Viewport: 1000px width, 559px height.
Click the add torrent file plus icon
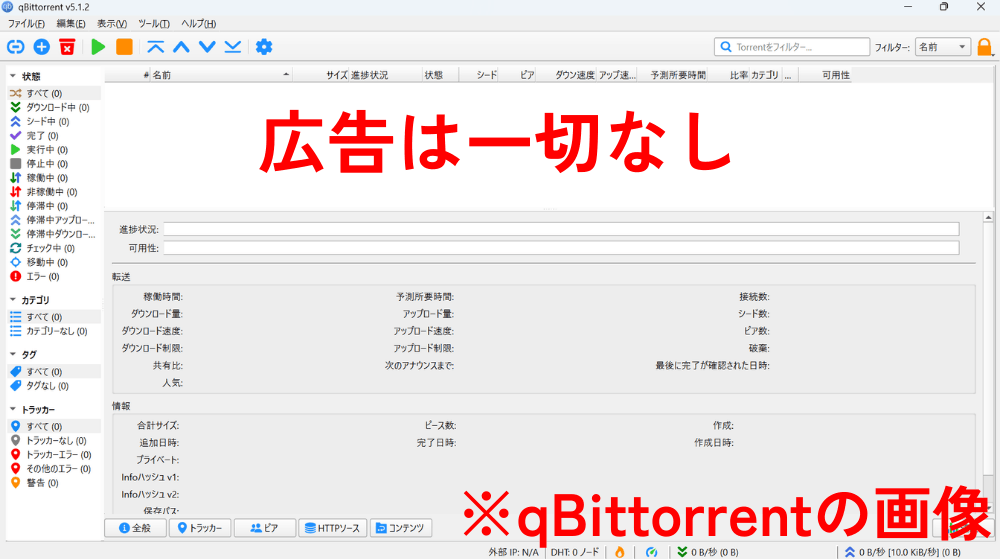tap(41, 47)
